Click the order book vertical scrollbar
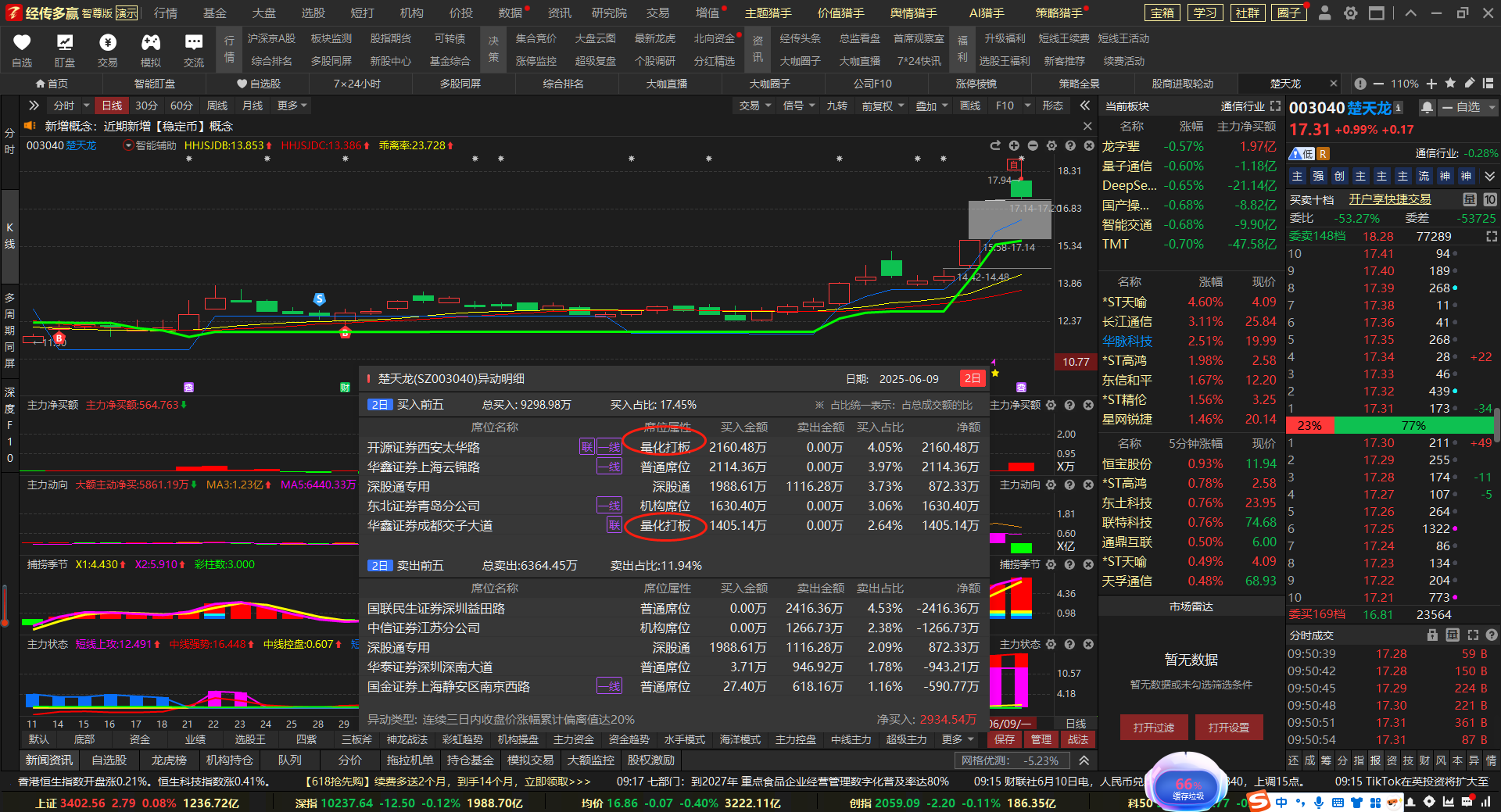The height and width of the screenshot is (812, 1501). [1497, 426]
